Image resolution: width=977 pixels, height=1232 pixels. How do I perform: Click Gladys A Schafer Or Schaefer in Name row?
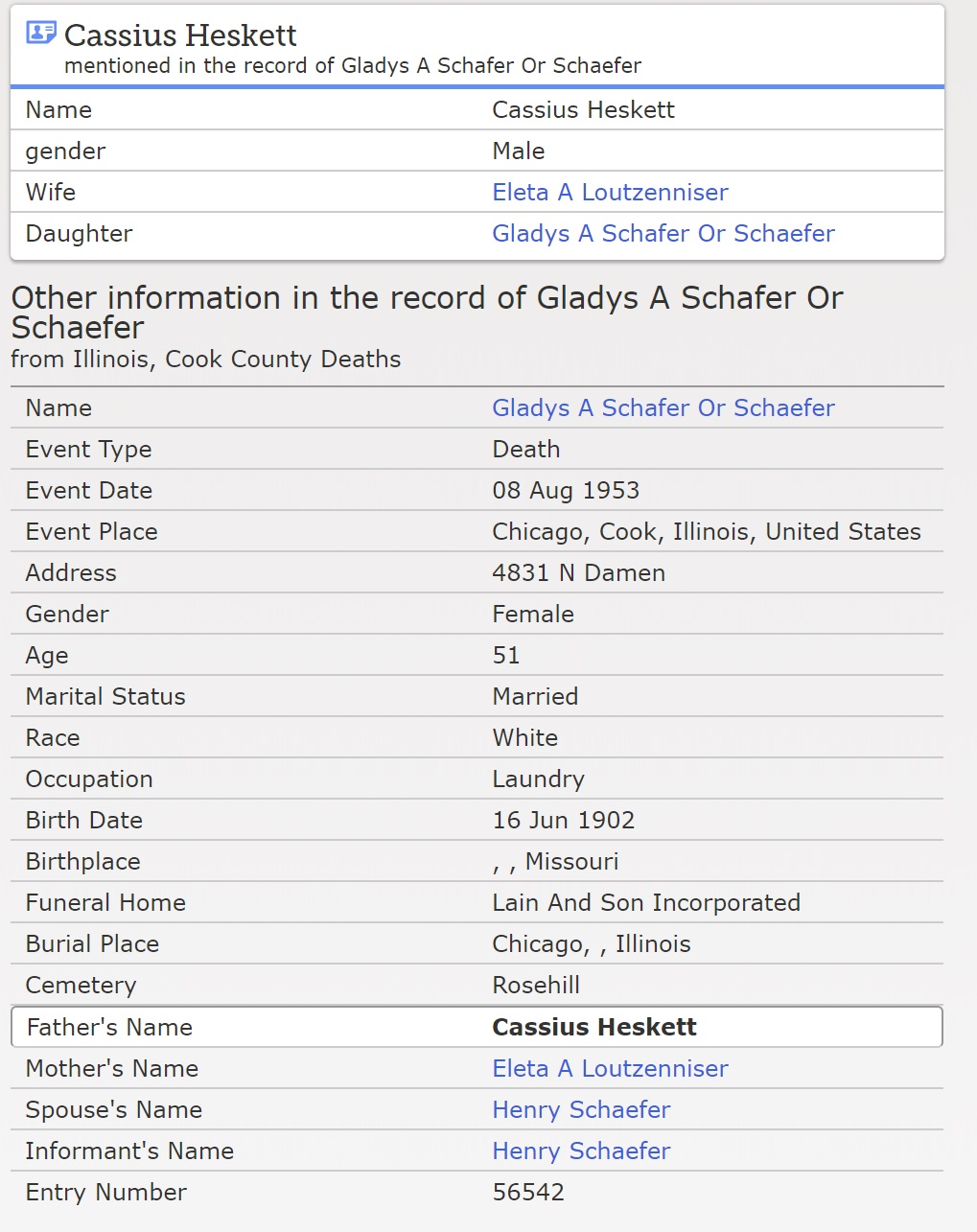tap(663, 408)
